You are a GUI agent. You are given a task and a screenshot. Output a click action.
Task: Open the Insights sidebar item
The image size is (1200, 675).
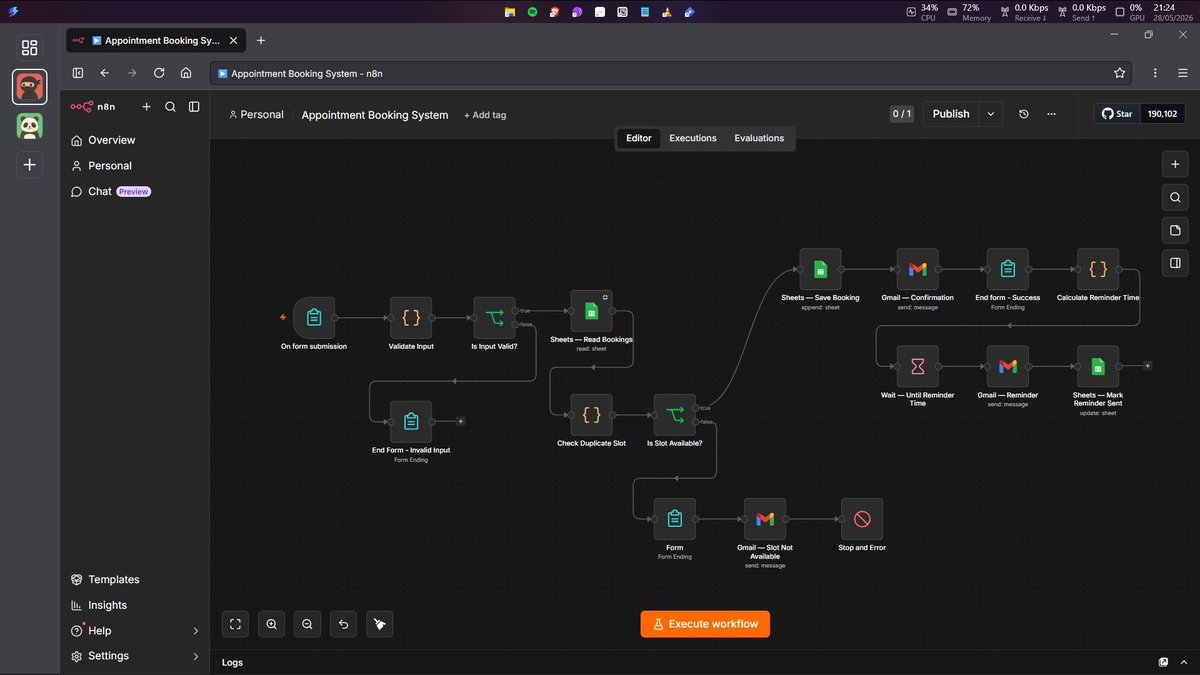134,605
